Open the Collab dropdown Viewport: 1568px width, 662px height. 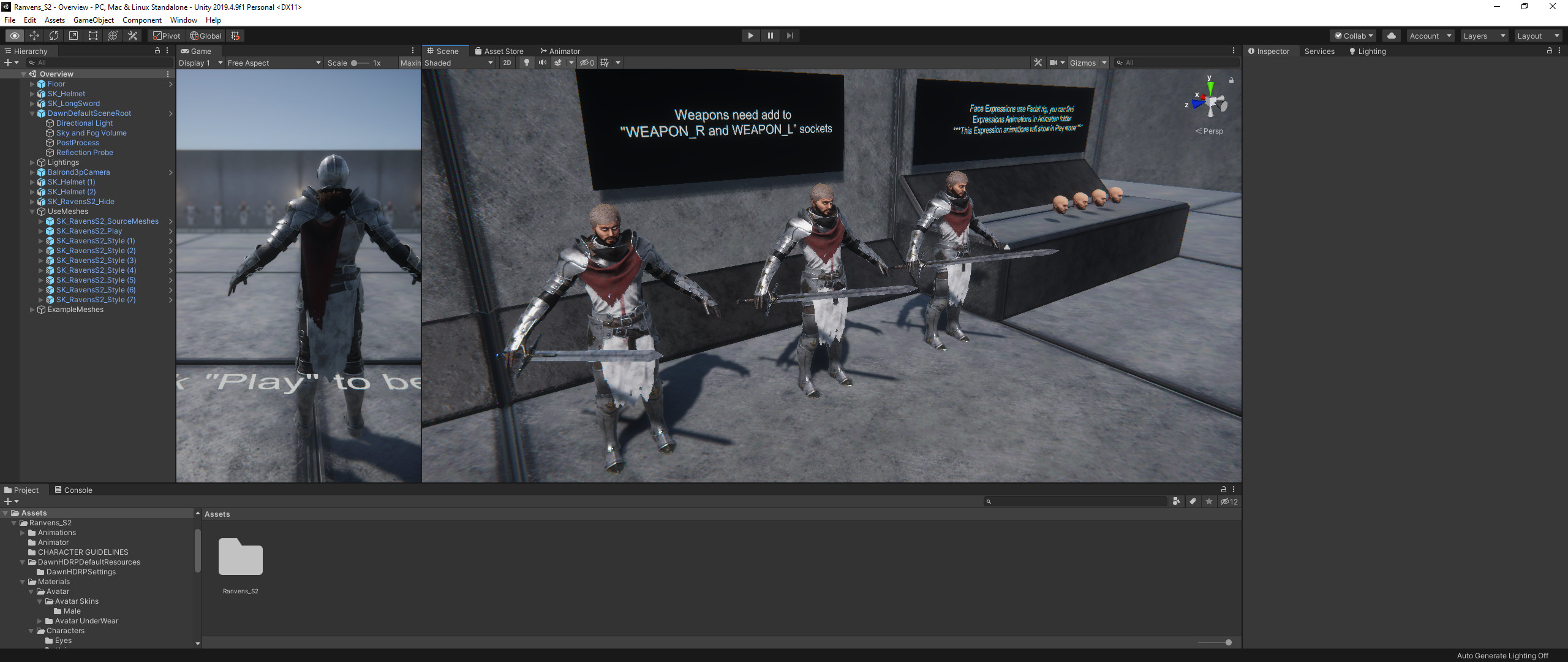click(x=1354, y=36)
